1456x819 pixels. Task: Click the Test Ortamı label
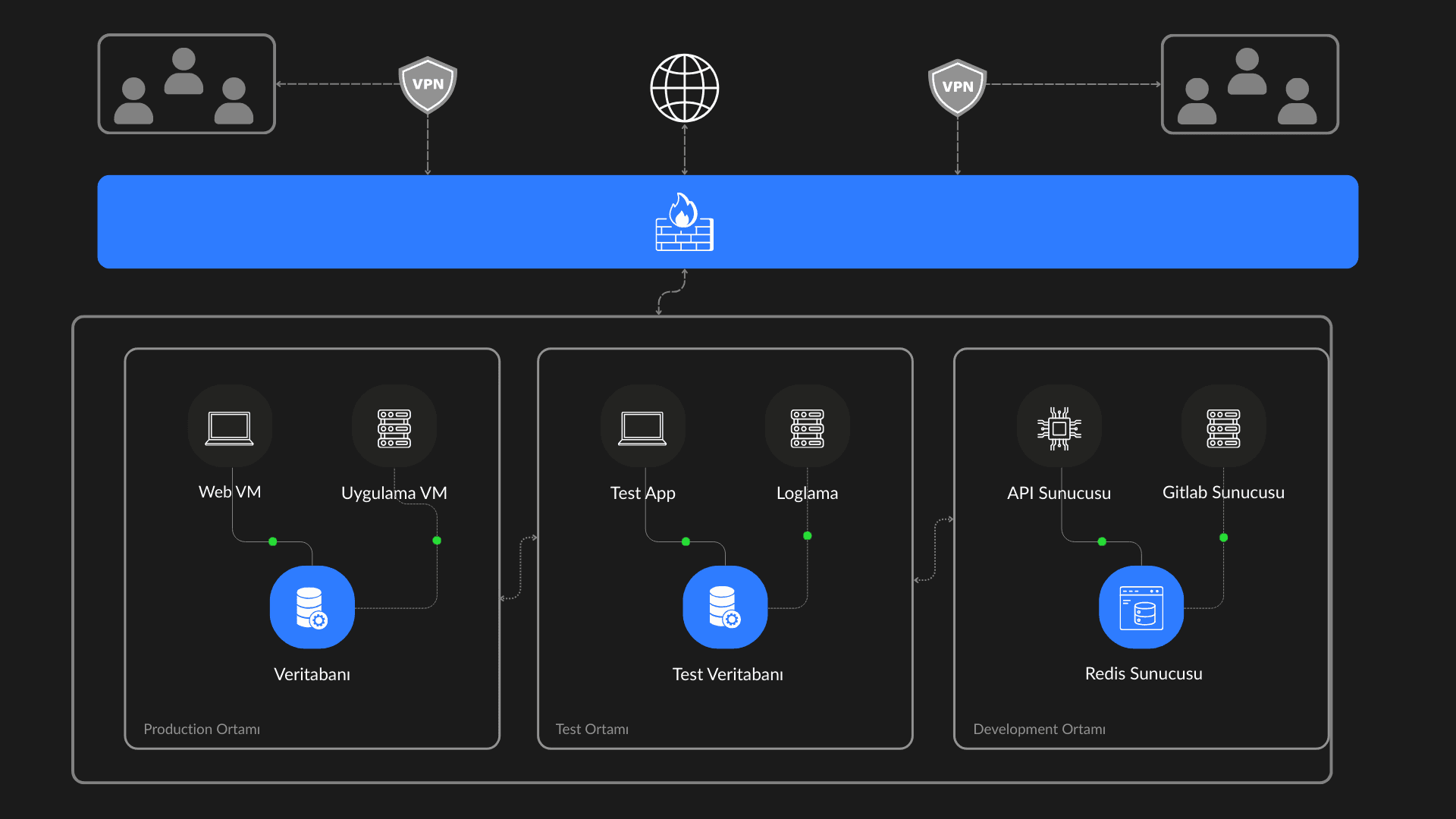point(591,729)
